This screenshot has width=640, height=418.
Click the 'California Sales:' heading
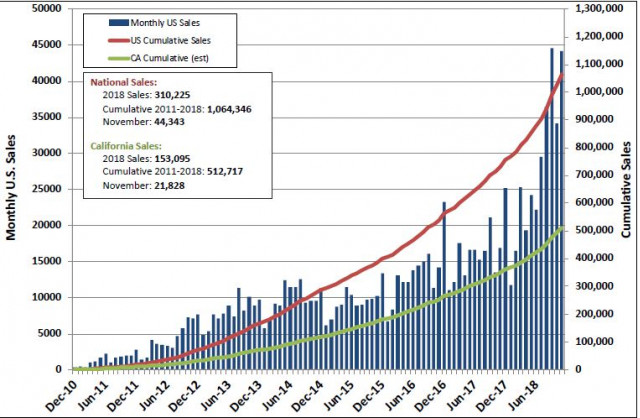point(126,146)
